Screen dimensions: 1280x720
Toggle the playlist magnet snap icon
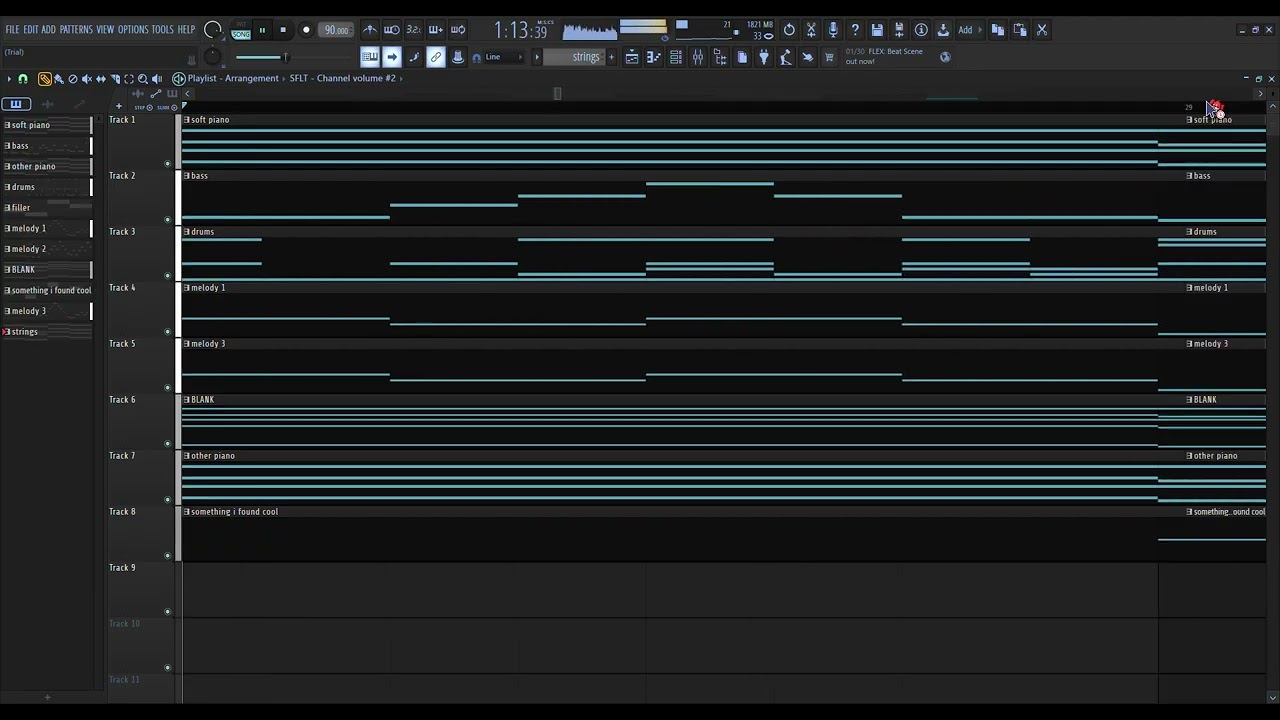pyautogui.click(x=23, y=79)
